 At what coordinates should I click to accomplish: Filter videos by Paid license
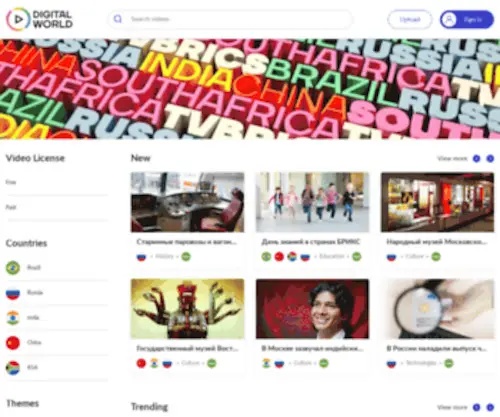click(11, 207)
